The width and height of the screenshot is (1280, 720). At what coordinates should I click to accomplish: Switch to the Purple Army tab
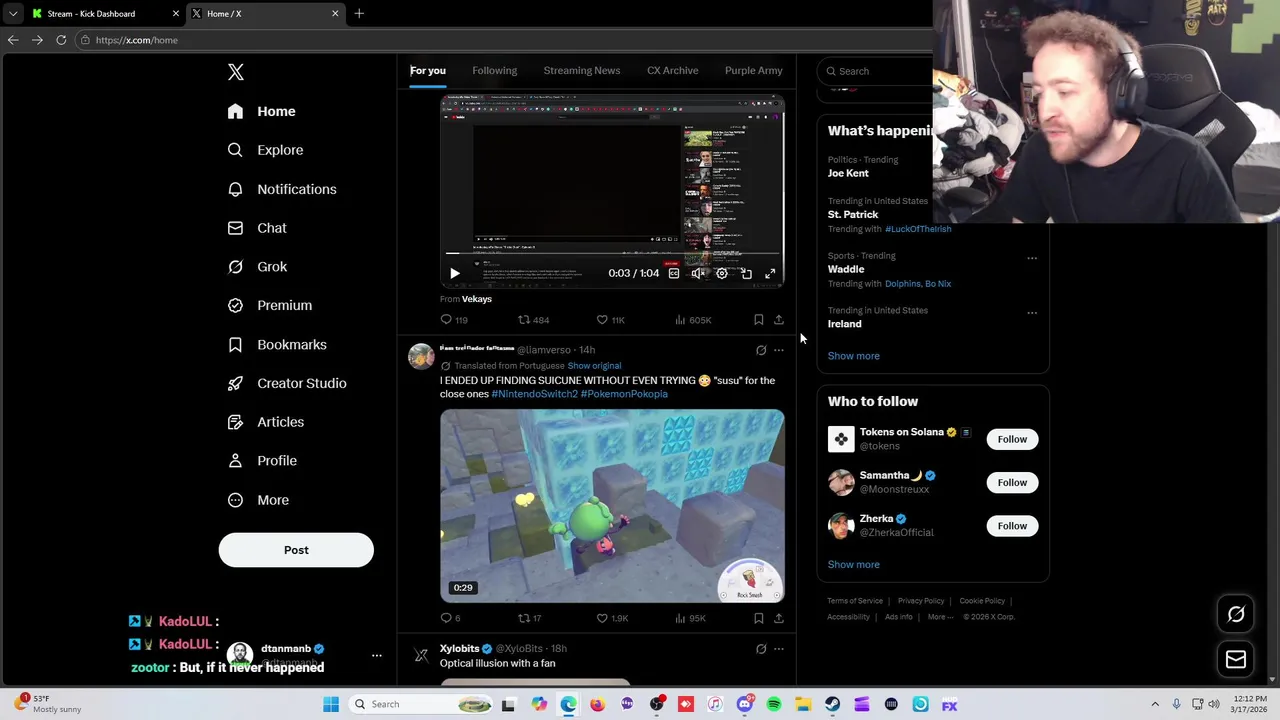(754, 71)
